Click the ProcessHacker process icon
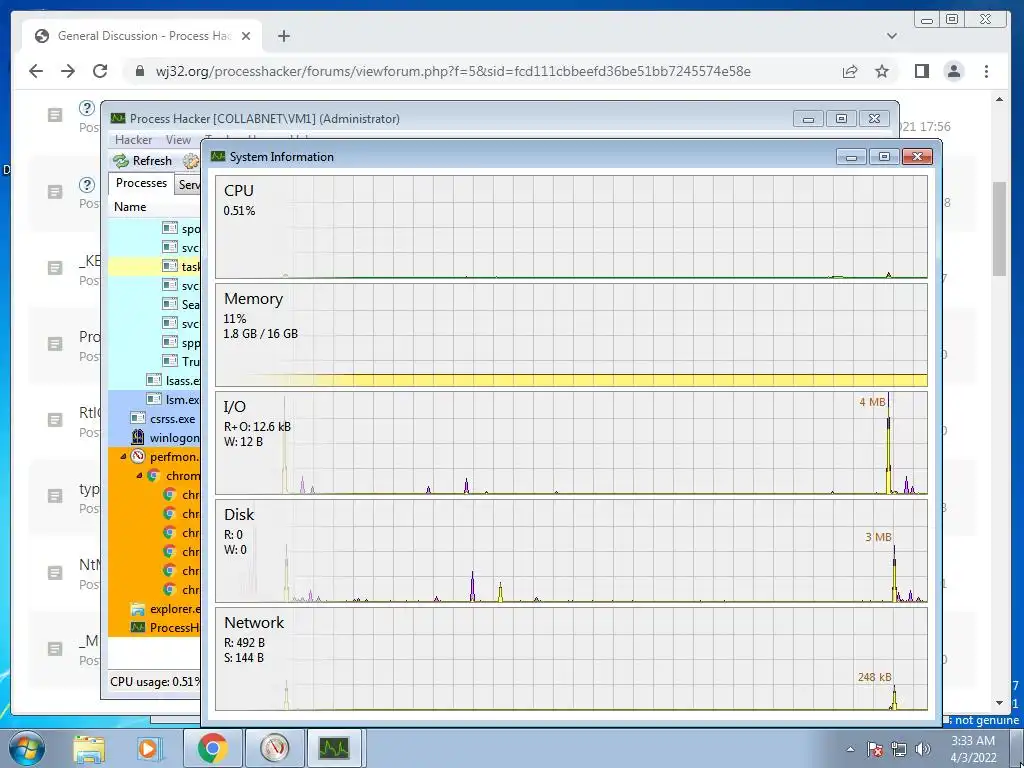Viewport: 1024px width, 768px height. tap(137, 628)
